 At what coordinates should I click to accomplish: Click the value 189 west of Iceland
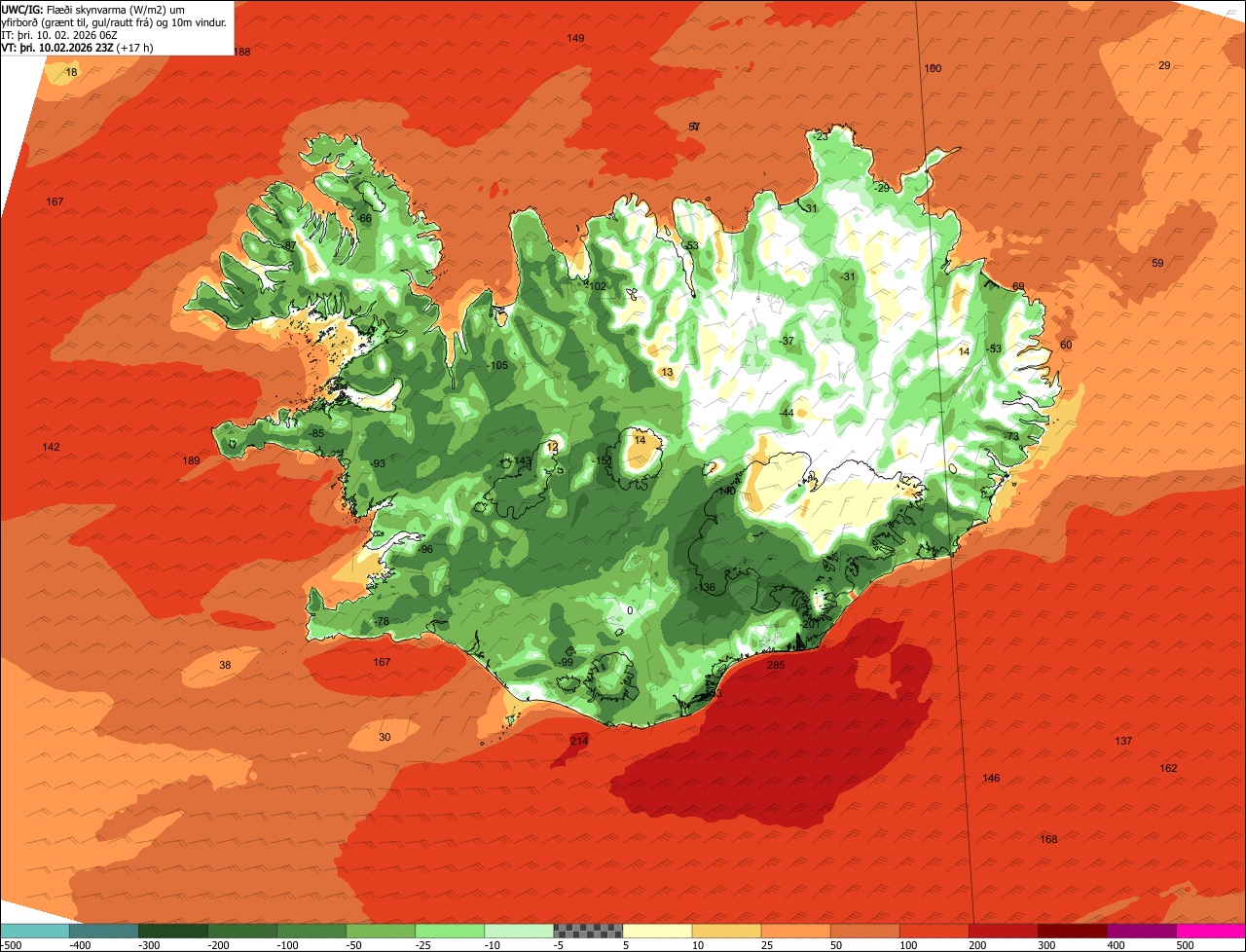point(191,460)
